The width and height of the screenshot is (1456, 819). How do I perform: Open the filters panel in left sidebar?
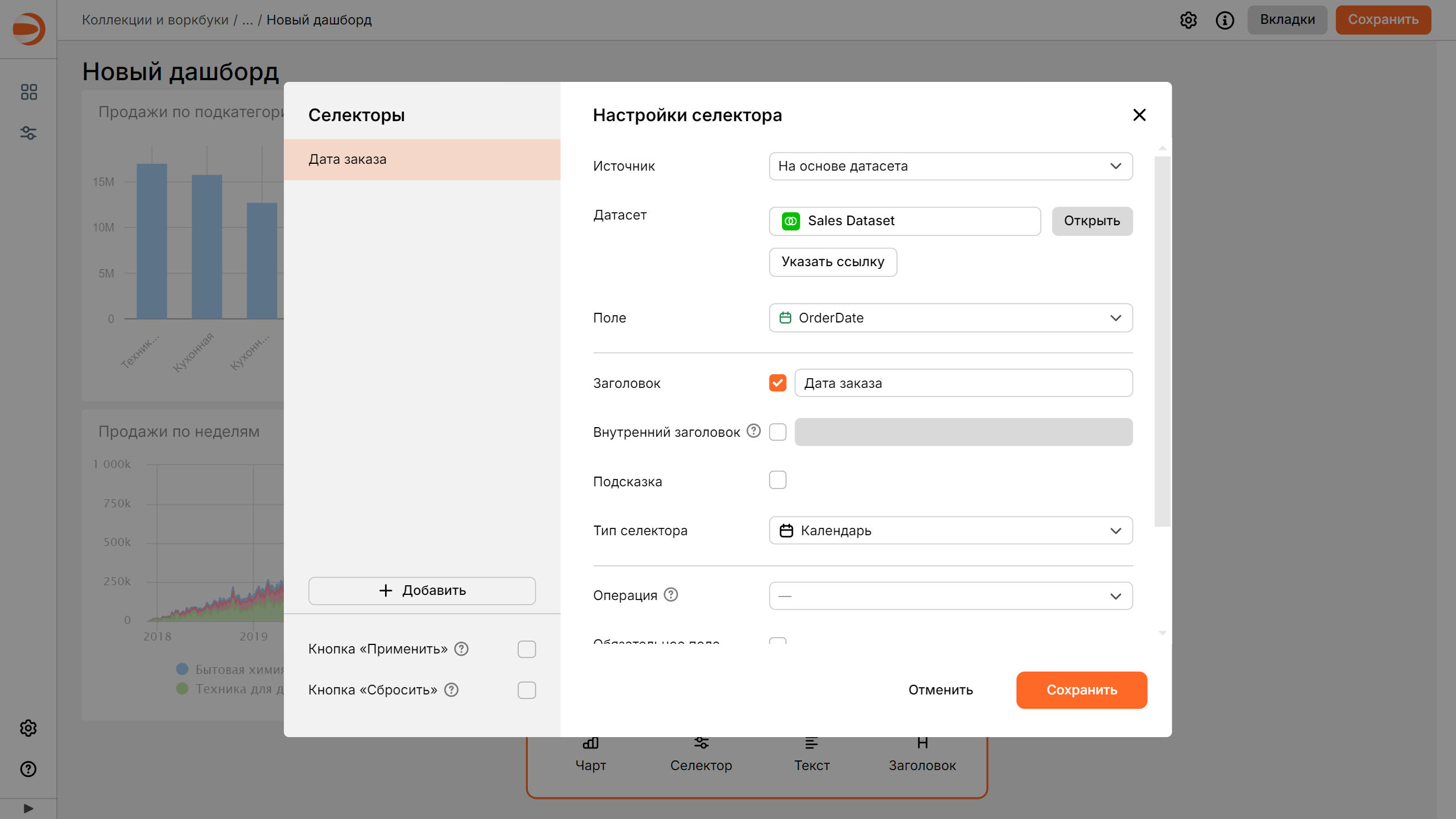pyautogui.click(x=28, y=134)
